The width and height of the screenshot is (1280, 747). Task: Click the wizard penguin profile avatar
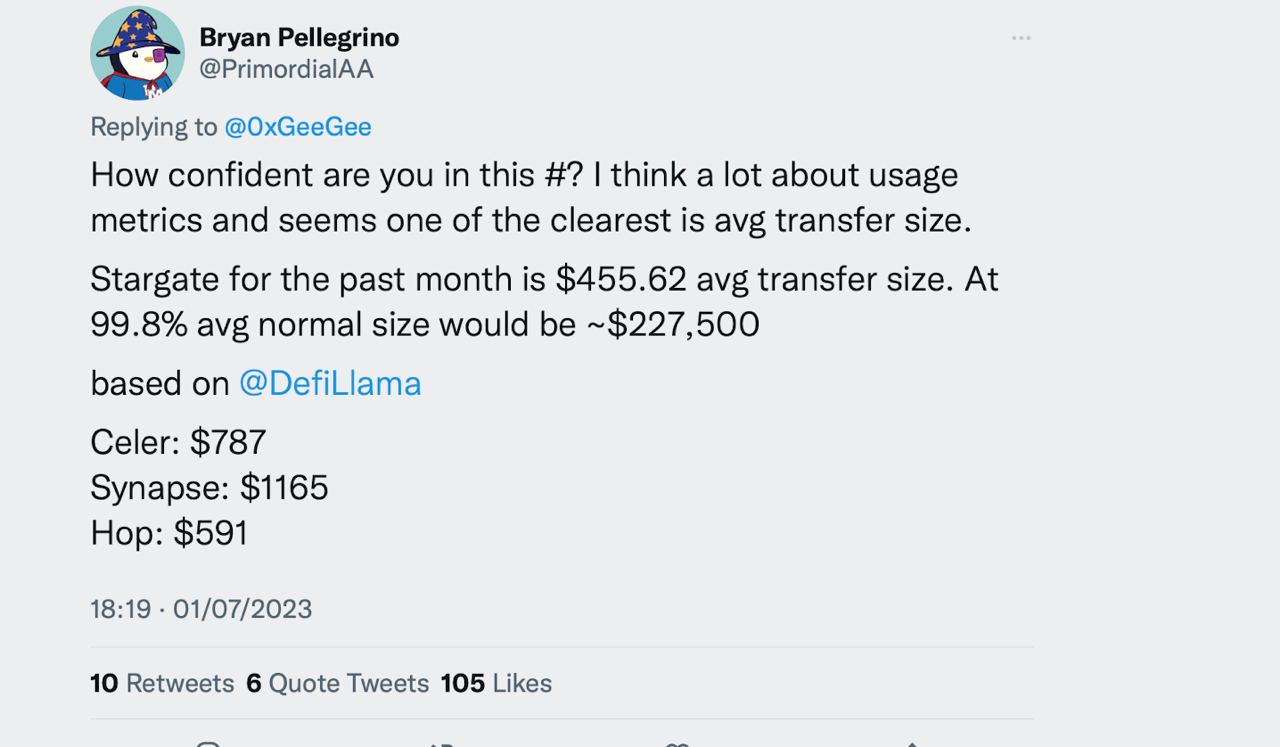pyautogui.click(x=137, y=53)
